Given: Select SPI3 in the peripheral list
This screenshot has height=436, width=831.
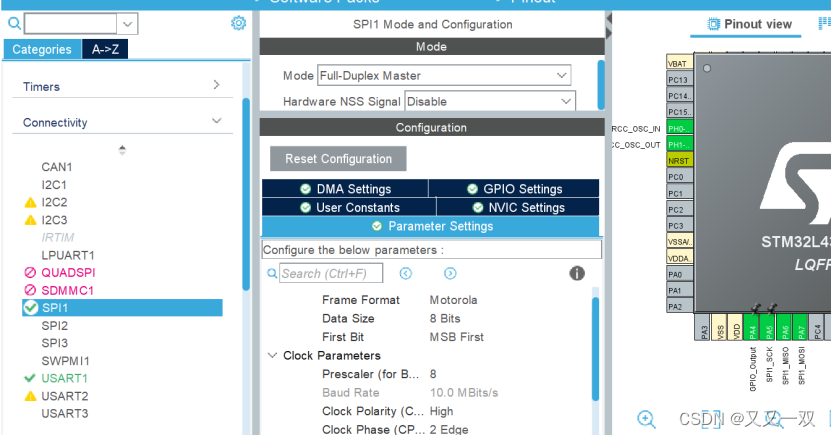Looking at the screenshot, I should [55, 343].
